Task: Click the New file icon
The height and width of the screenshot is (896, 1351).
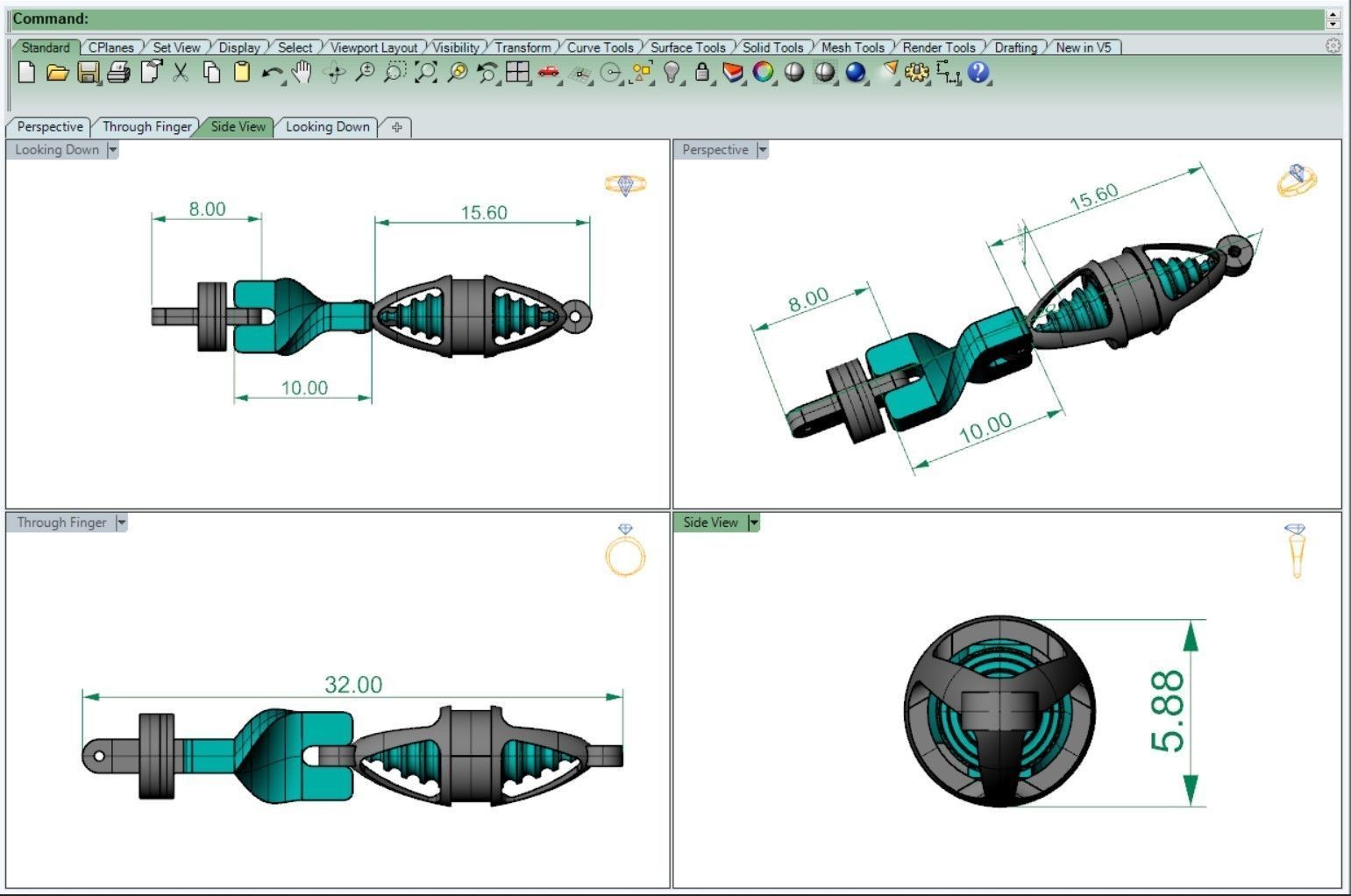Action: (26, 73)
